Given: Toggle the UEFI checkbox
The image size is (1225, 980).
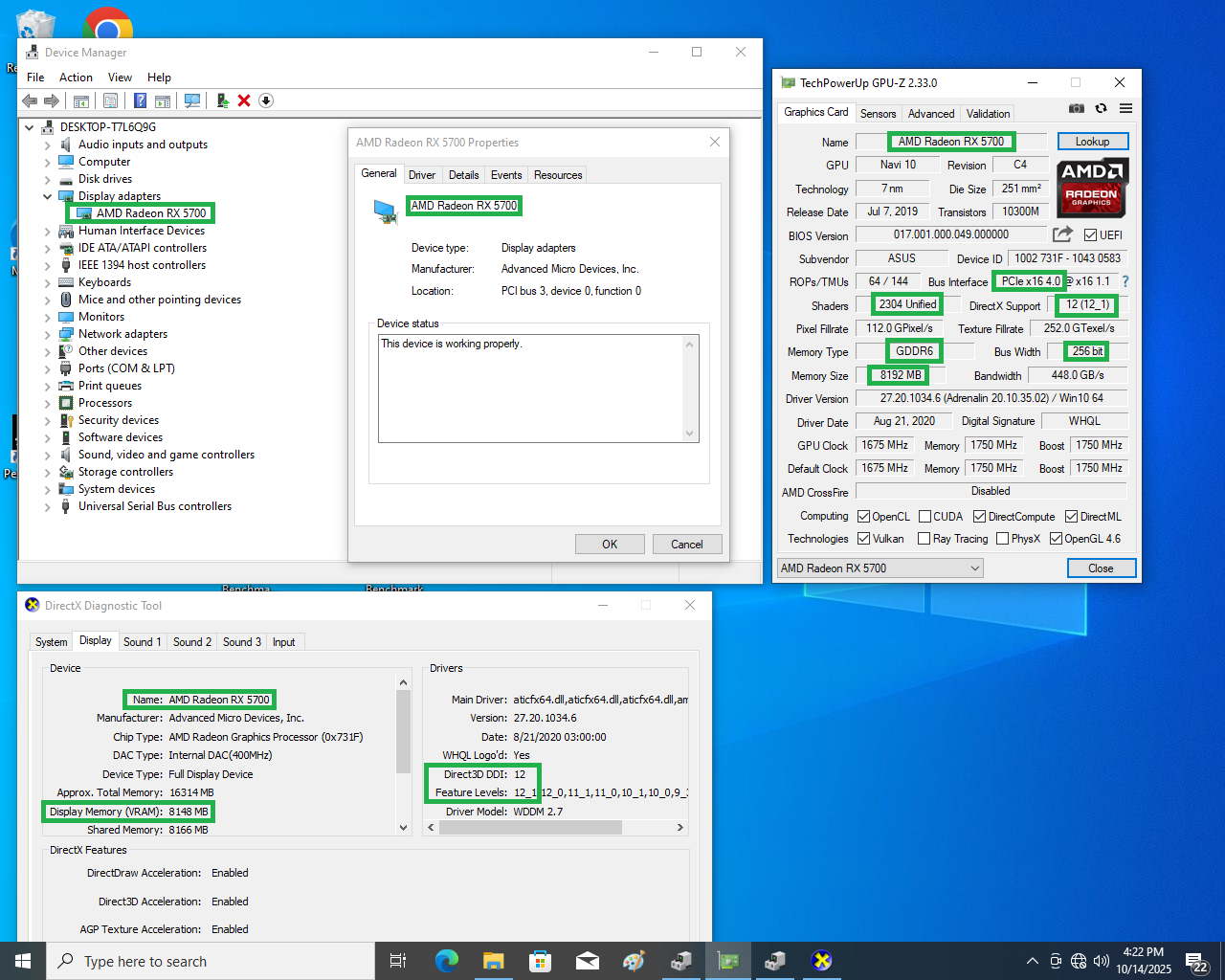Looking at the screenshot, I should coord(1090,235).
